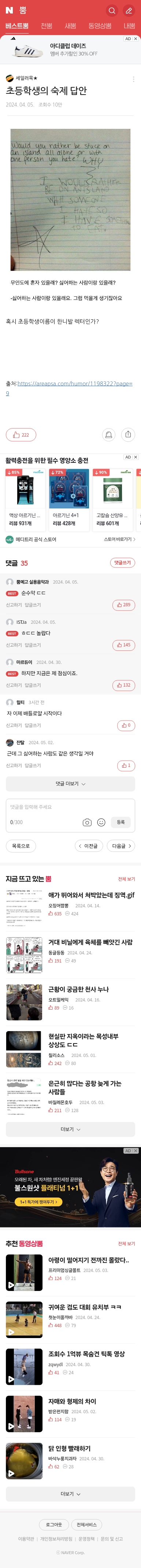Like the top comment with 289 likes
141x1568 pixels.
click(124, 605)
